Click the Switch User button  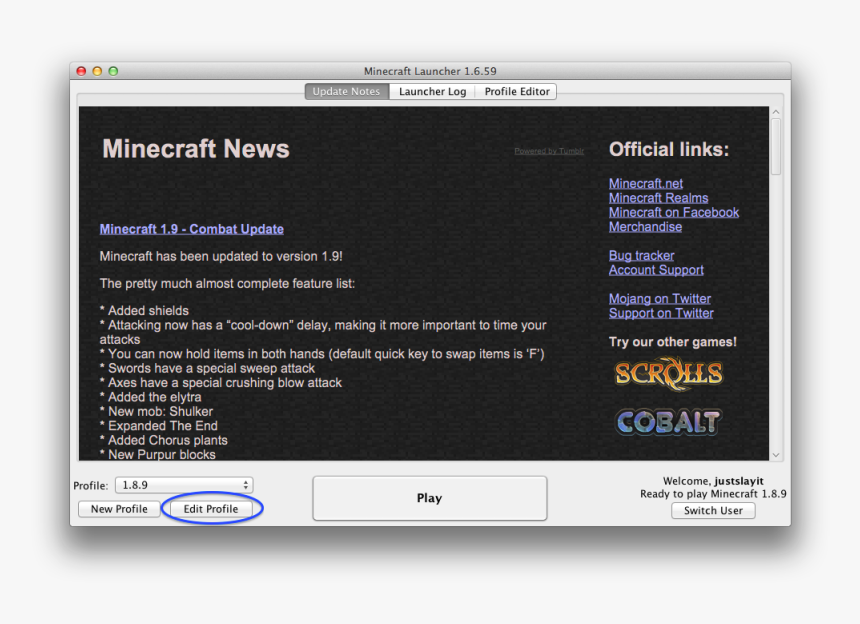pos(712,511)
